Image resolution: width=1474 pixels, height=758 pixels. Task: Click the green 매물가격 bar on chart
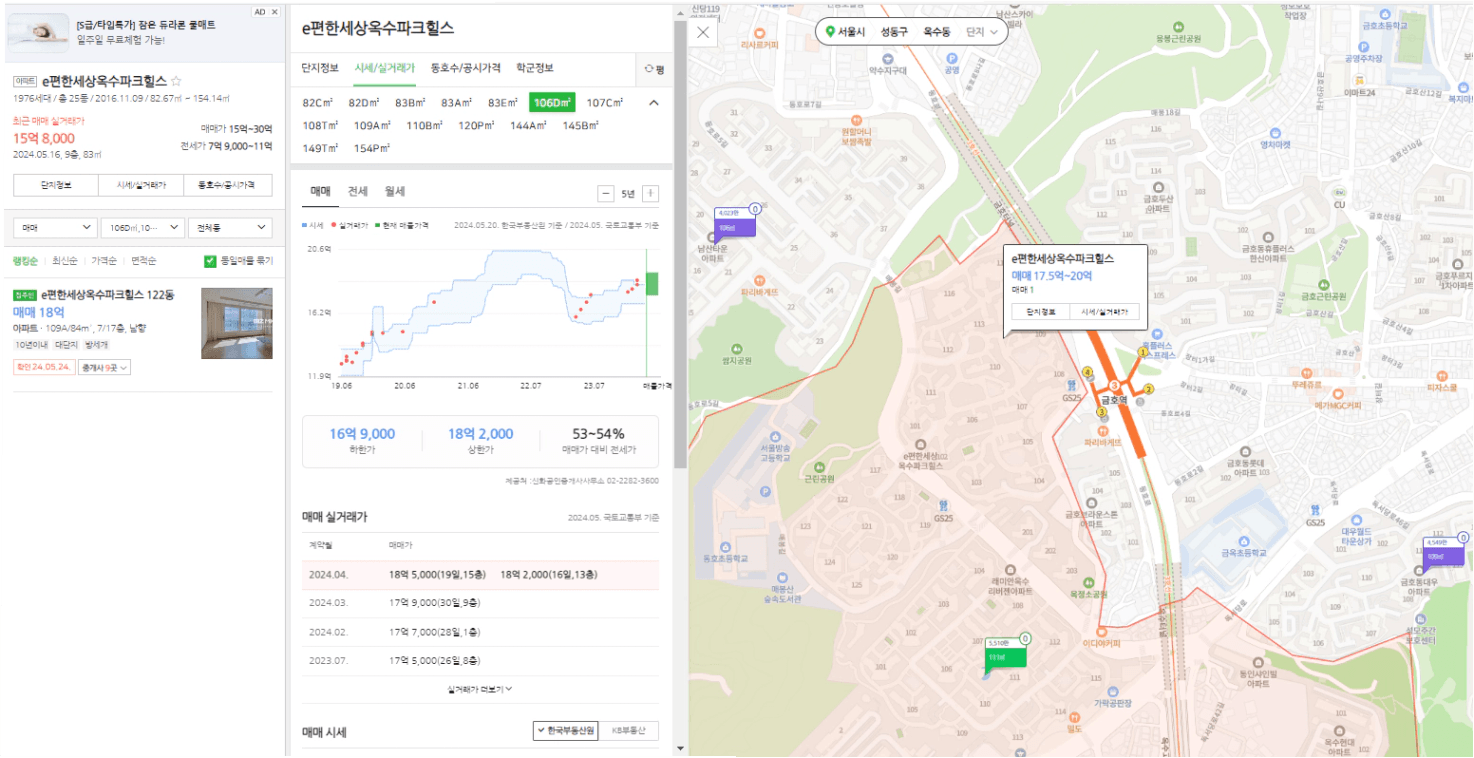[652, 283]
